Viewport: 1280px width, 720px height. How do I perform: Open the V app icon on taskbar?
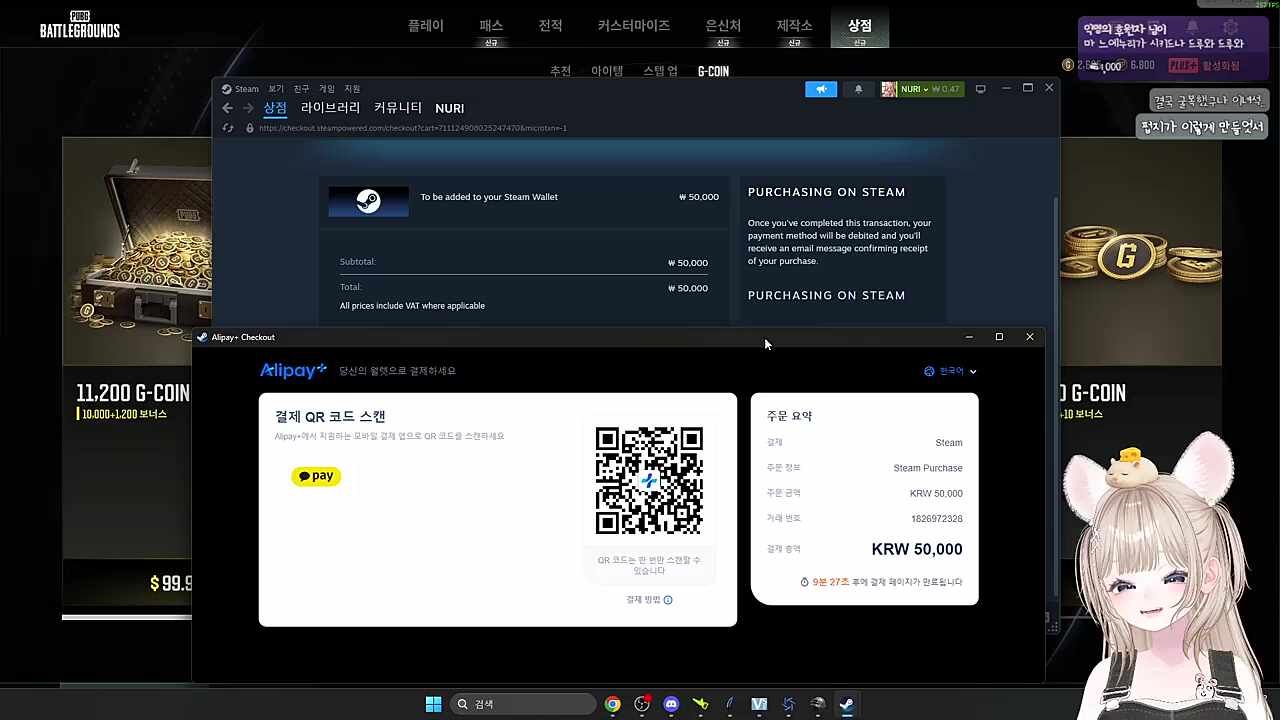pyautogui.click(x=759, y=704)
